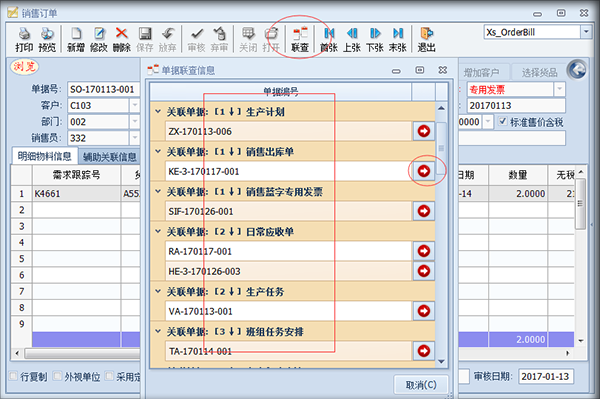600x399 pixels.
Task: Open linked invoice SIF-170126-001 via arrow
Action: tap(424, 211)
